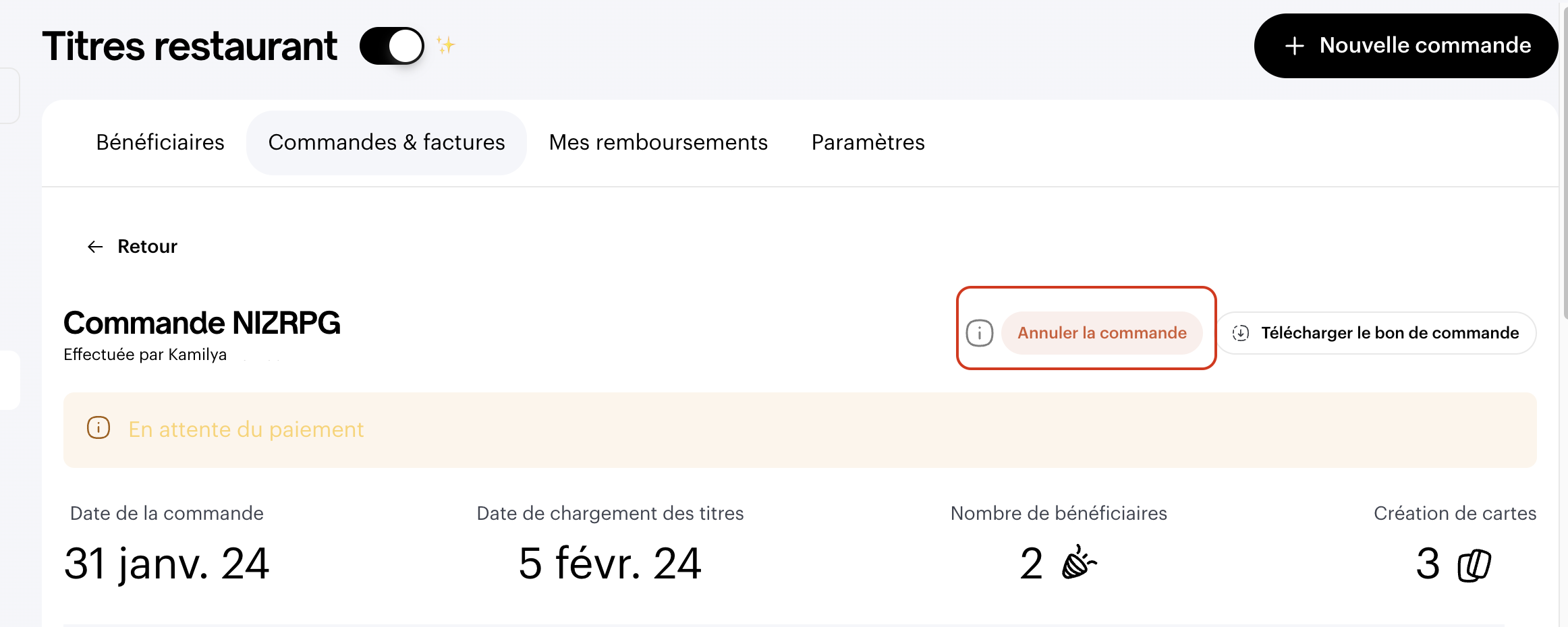Click the party popper icon next to beneficiaries count
Viewport: 1568px width, 627px height.
coord(1079,562)
